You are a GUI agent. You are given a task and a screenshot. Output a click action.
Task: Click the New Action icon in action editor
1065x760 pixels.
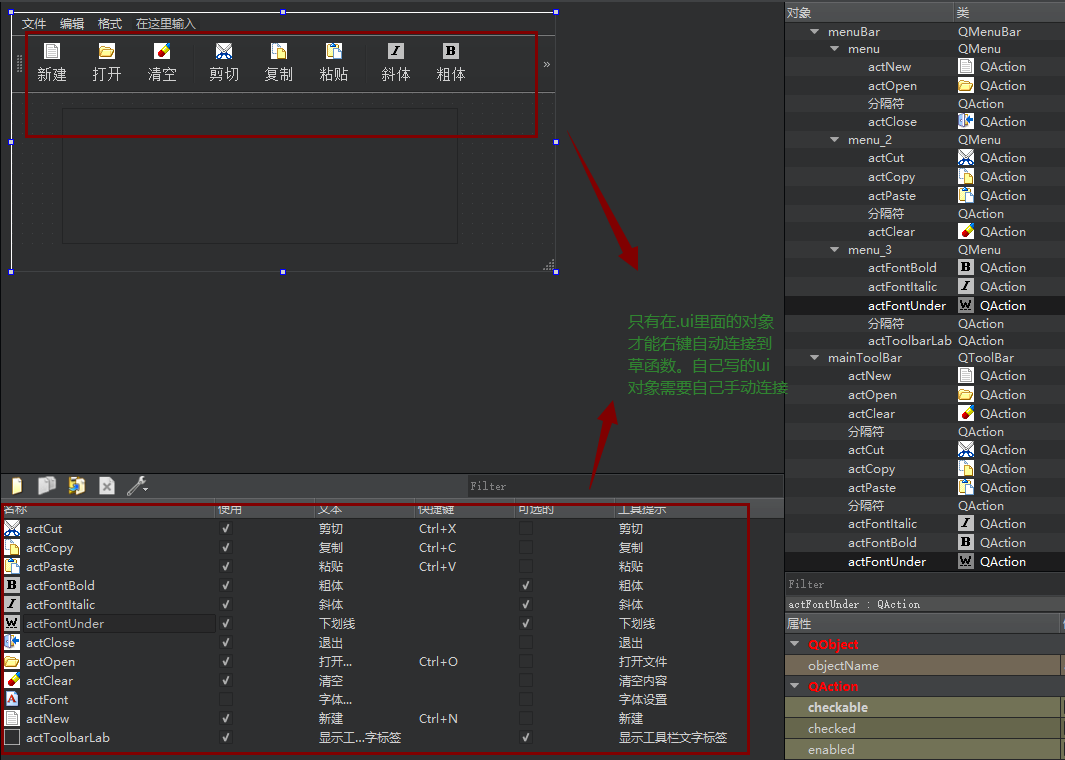(x=17, y=486)
